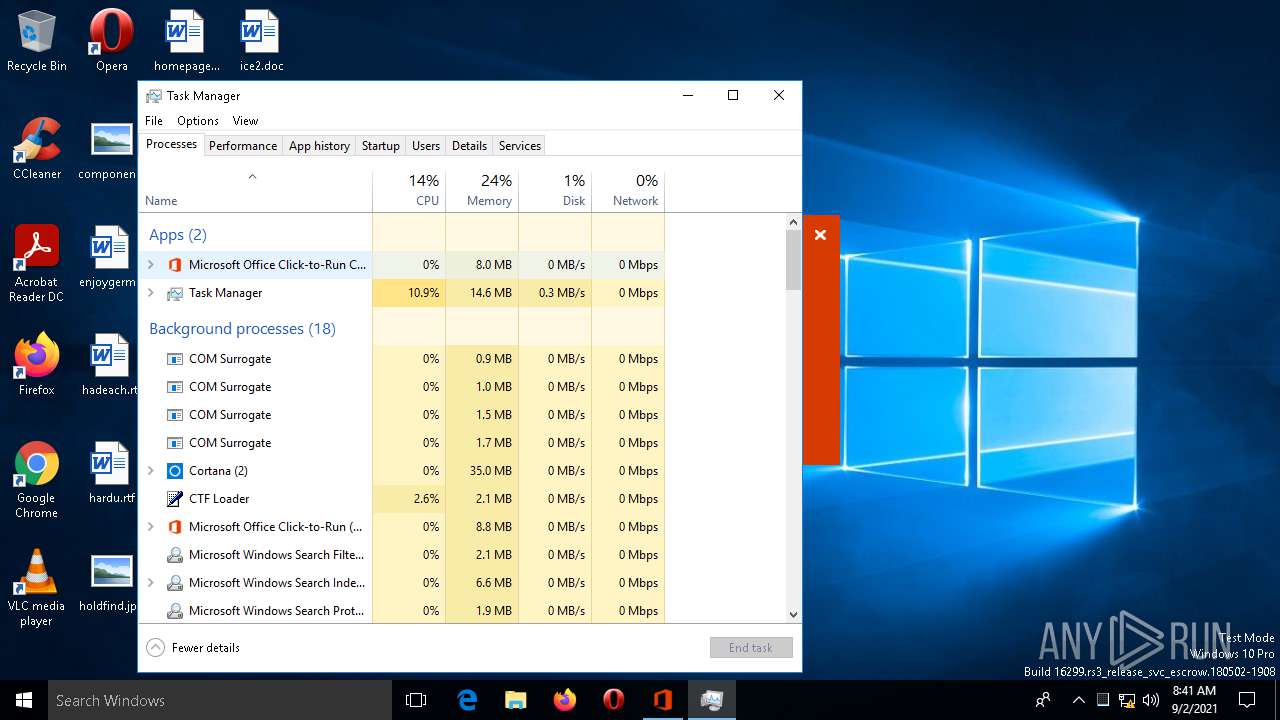Select Microsoft Windows Search Filter process

pyautogui.click(x=401, y=555)
